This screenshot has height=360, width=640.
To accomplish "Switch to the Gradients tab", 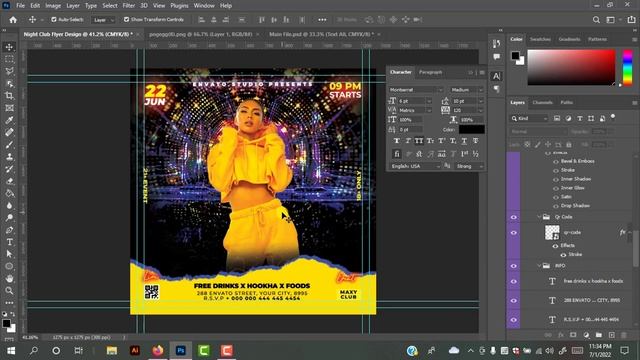I will (x=569, y=39).
